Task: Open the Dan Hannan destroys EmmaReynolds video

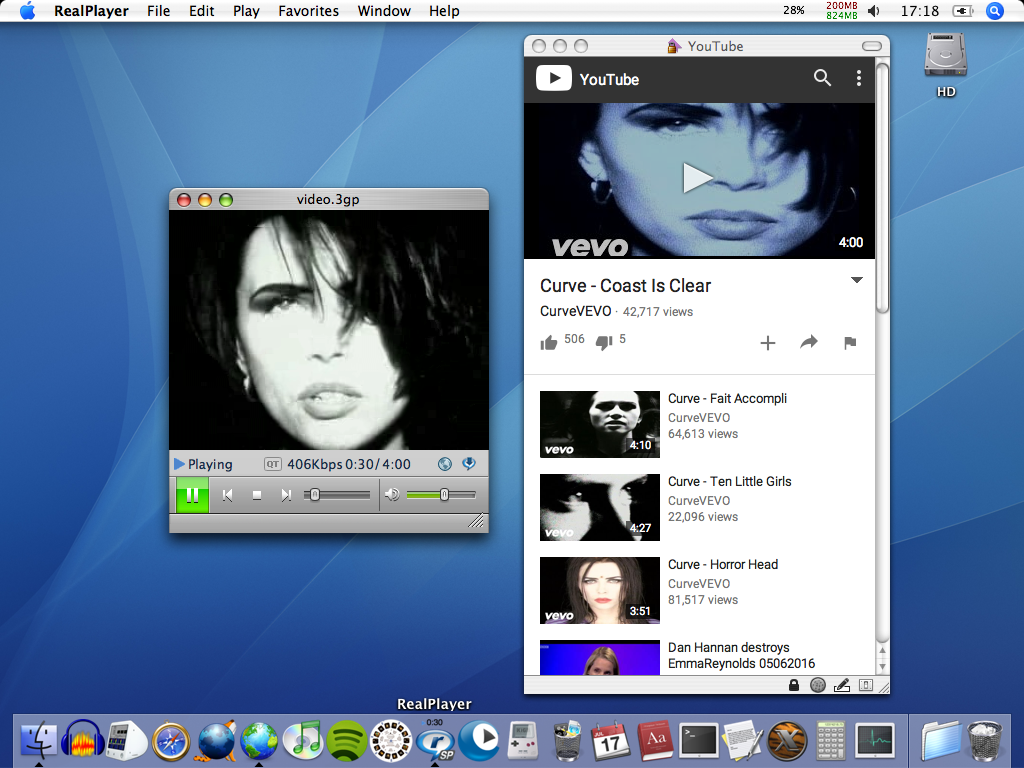Action: (741, 656)
